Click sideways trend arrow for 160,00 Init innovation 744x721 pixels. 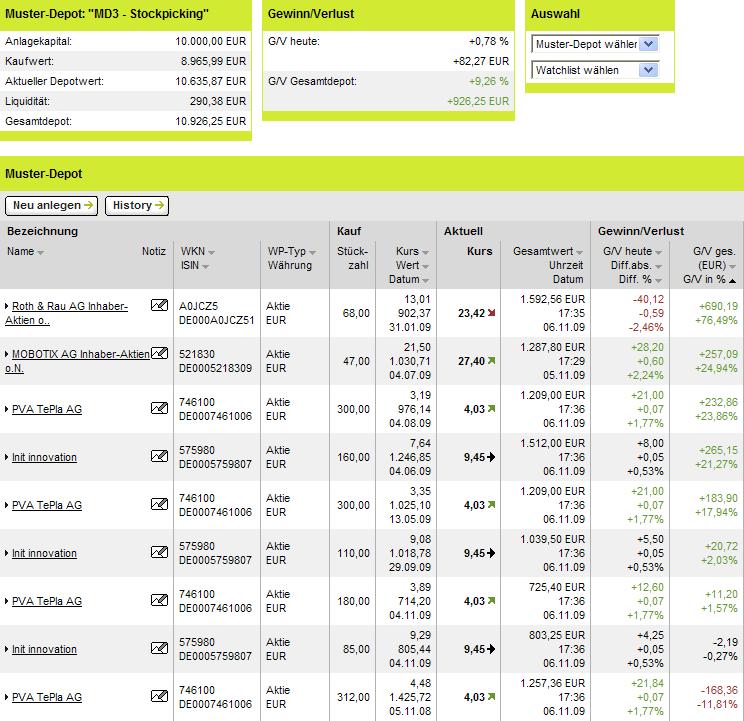click(491, 457)
